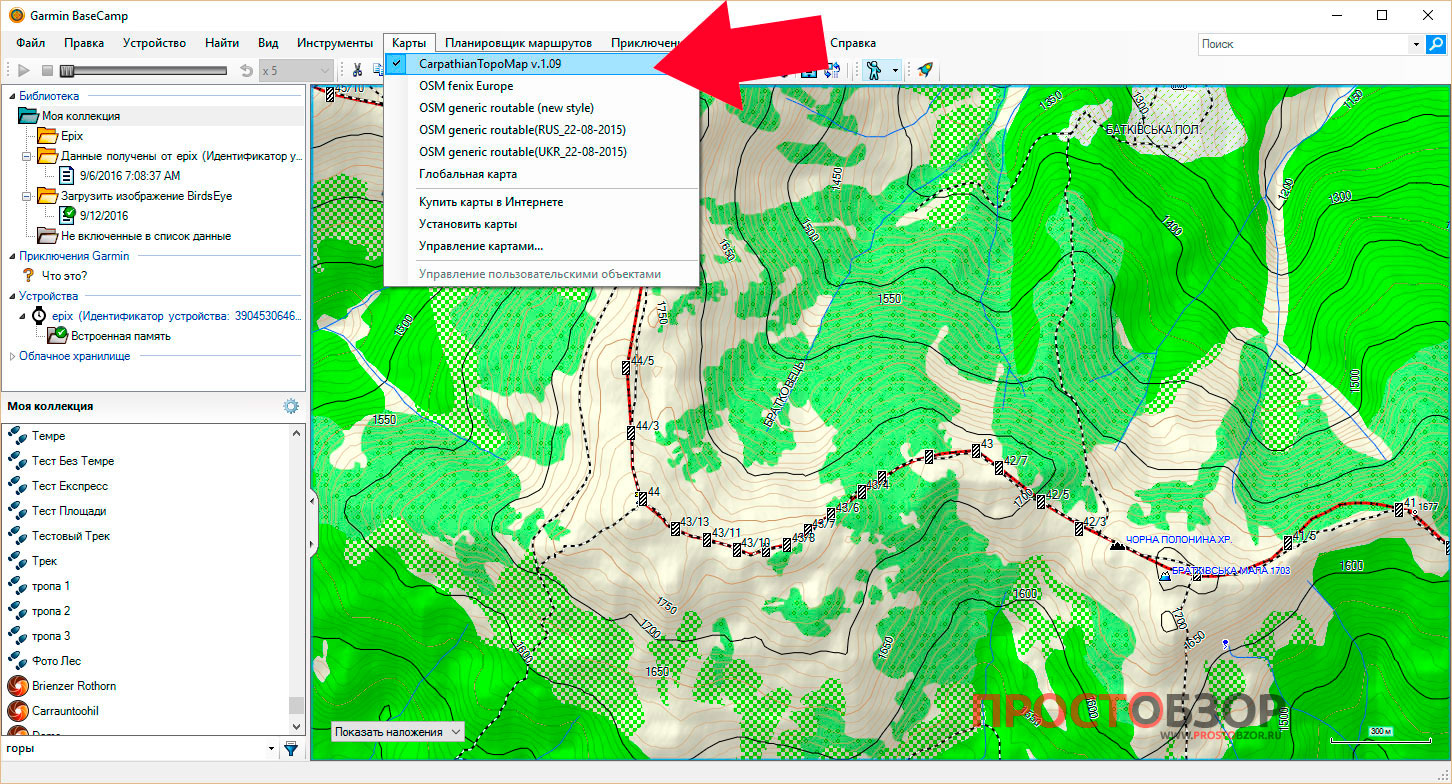Screen dimensions: 1452x784
Task: Select the Brienzer Rothorn list item
Action: [x=73, y=686]
